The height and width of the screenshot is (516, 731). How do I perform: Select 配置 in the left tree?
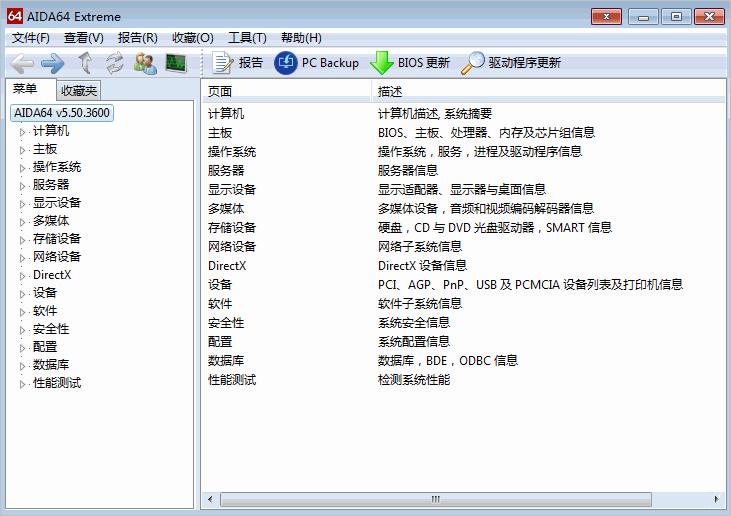click(x=45, y=347)
